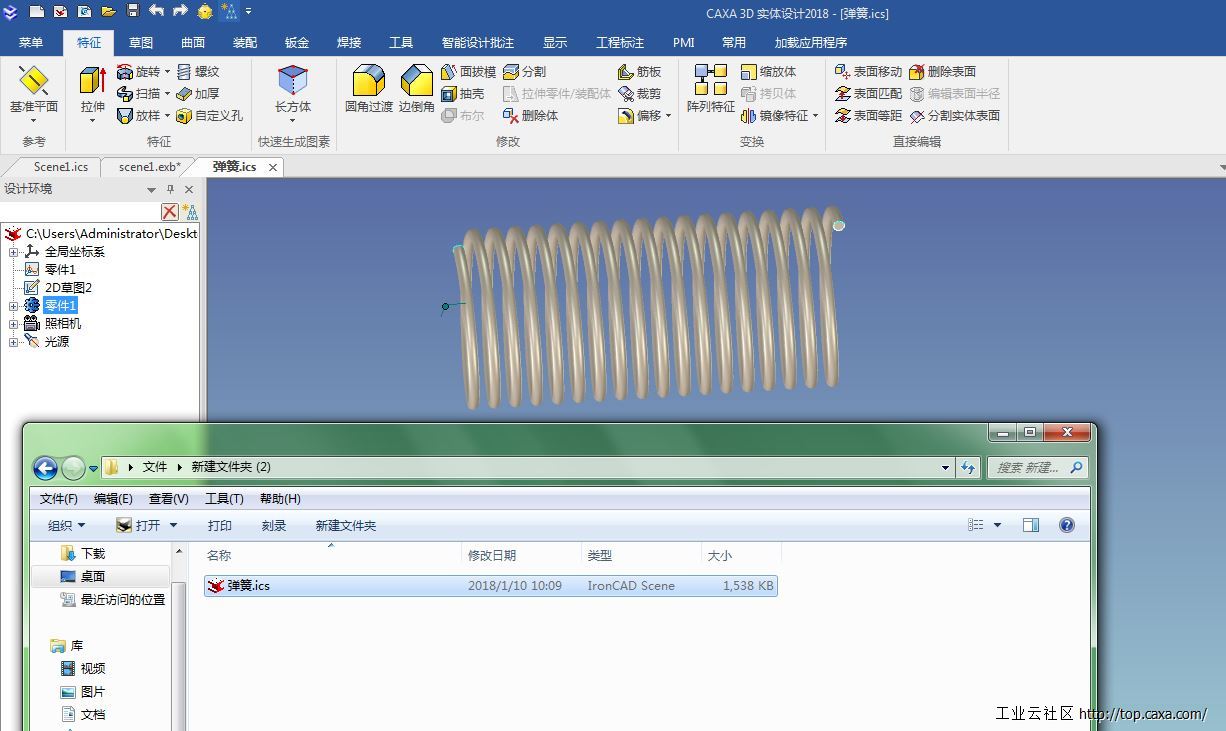Click the Back button in Explorer window

pos(45,467)
